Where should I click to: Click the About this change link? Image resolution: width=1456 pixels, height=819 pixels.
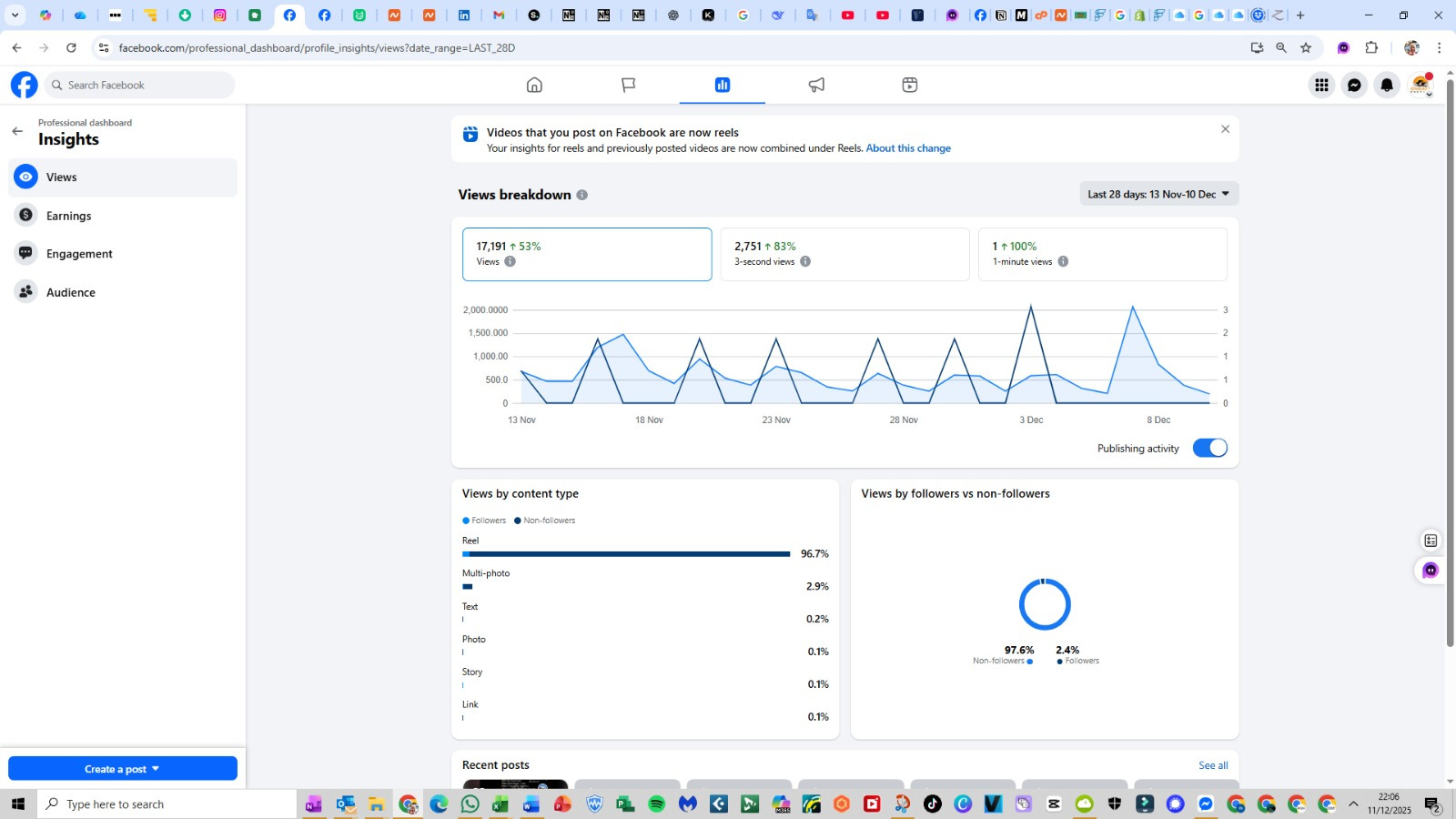click(908, 148)
